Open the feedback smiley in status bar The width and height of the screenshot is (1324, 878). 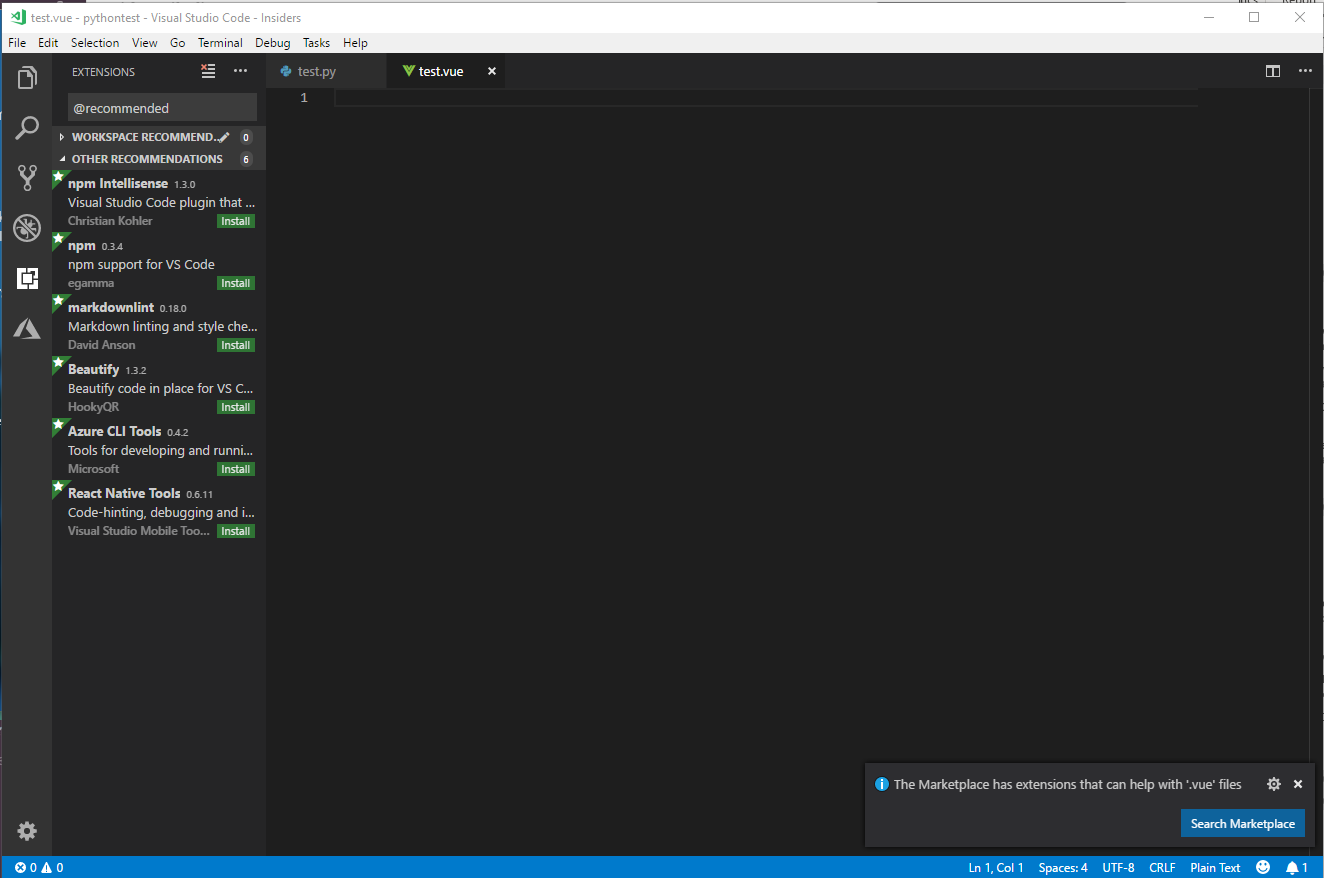point(1263,867)
